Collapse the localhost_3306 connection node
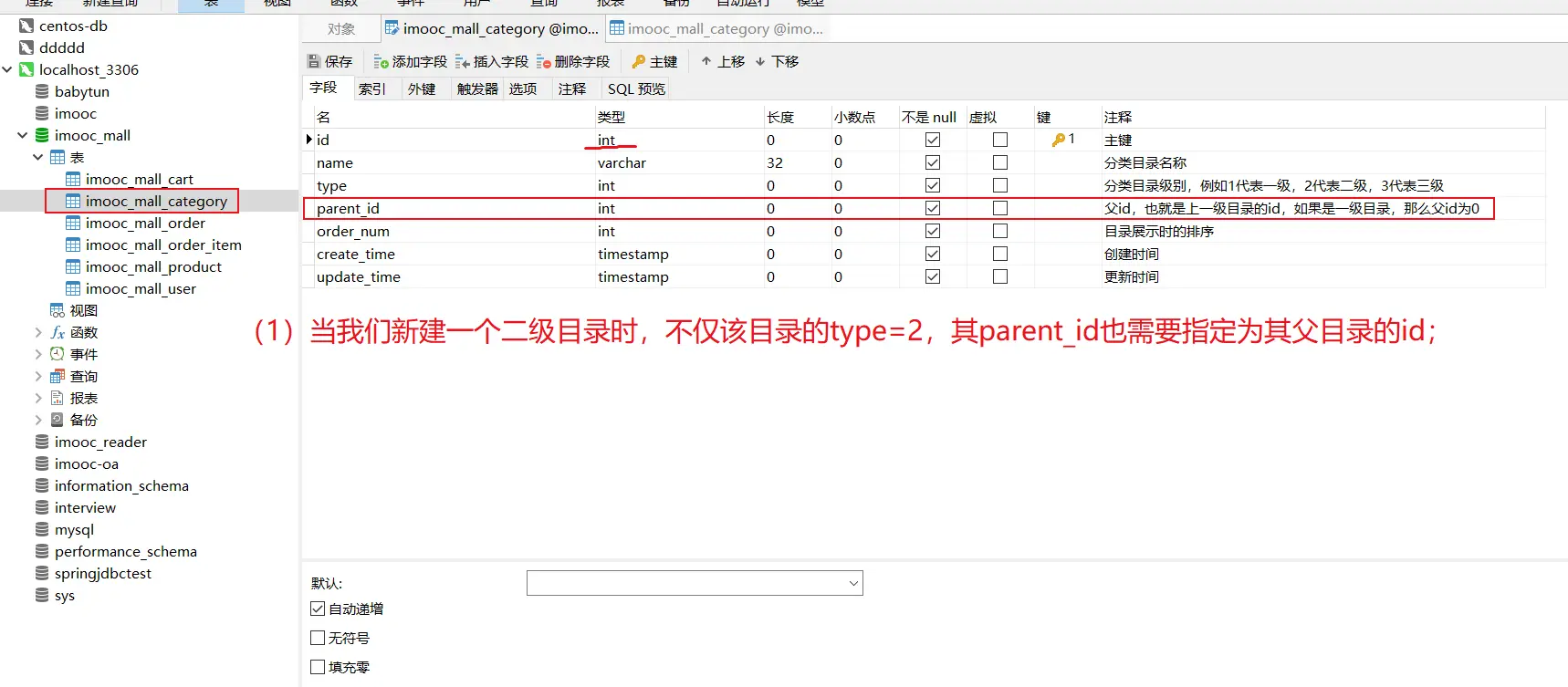 pos(7,69)
